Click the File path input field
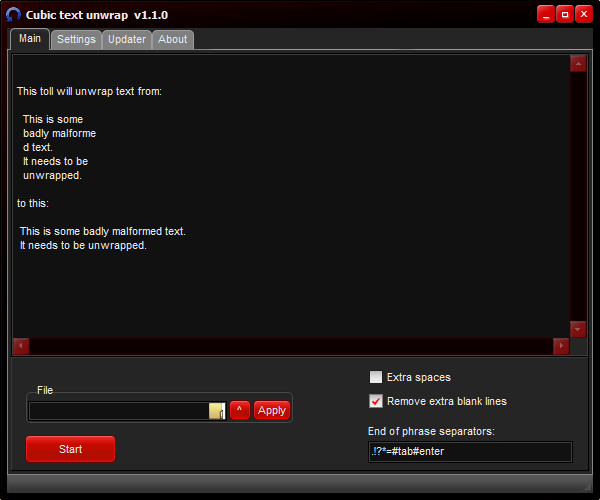The width and height of the screenshot is (600, 500). (x=119, y=411)
